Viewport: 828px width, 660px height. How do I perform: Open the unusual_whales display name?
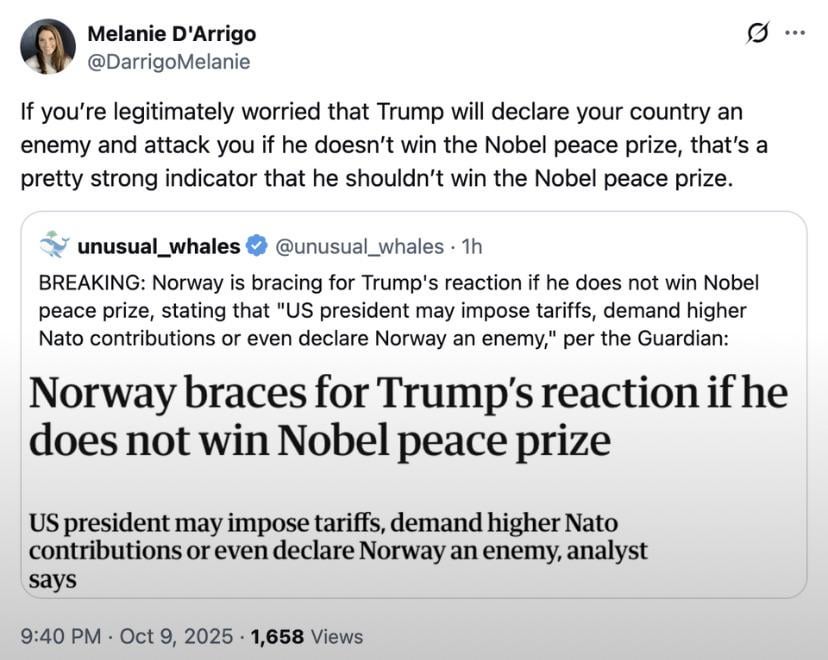pyautogui.click(x=158, y=246)
